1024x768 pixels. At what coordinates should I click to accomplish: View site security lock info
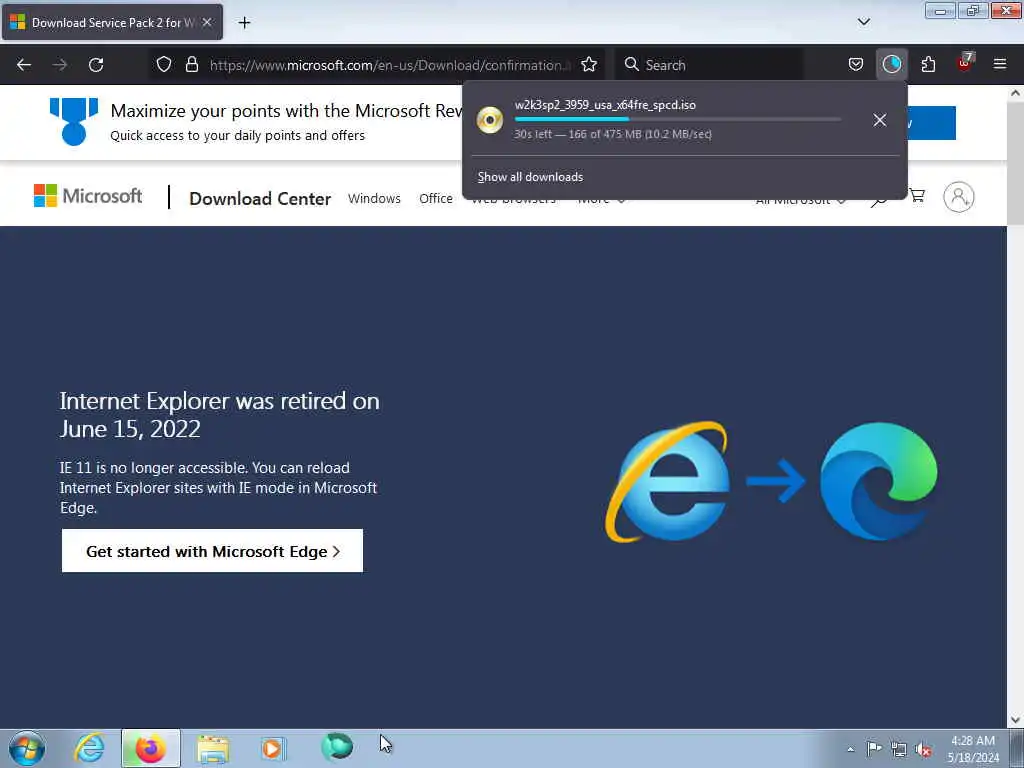(x=191, y=65)
